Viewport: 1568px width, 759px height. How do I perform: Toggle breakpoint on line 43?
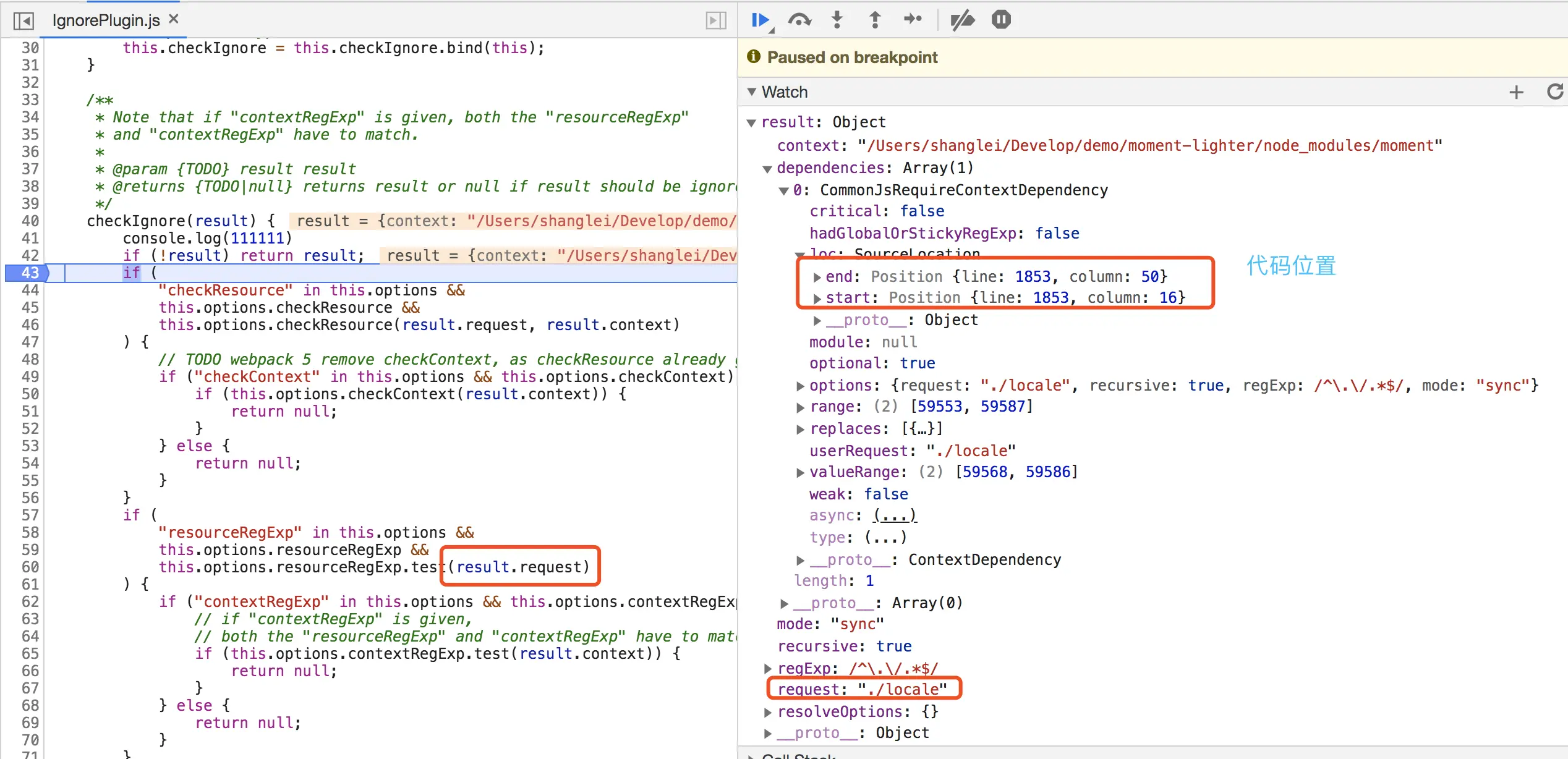pyautogui.click(x=30, y=273)
